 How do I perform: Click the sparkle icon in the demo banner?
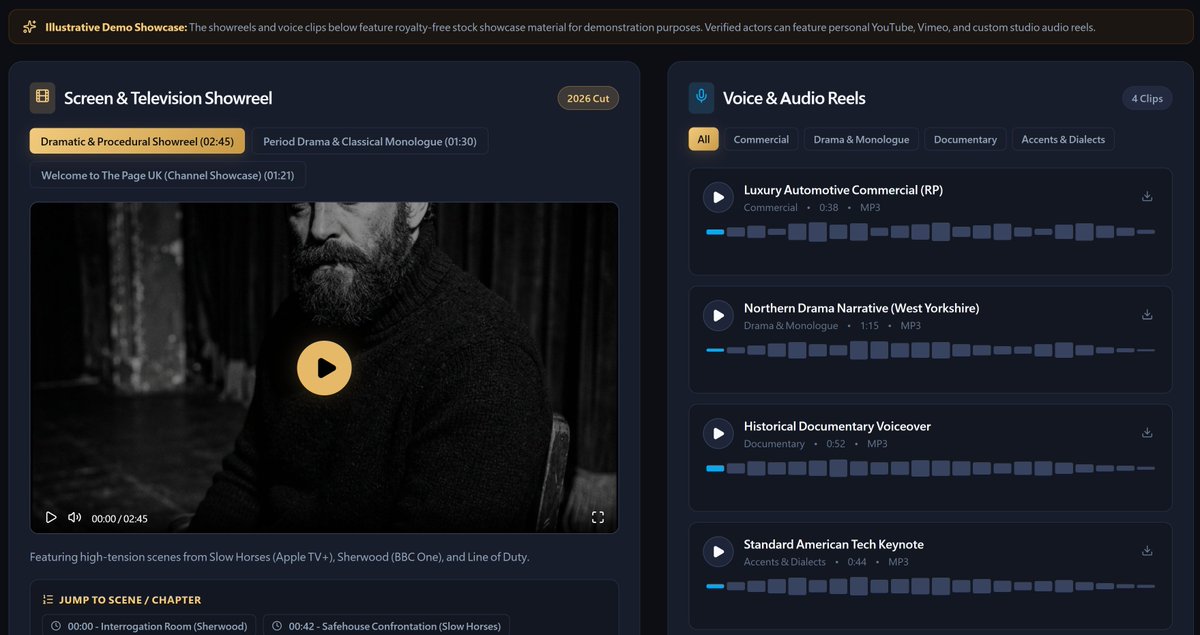point(30,27)
